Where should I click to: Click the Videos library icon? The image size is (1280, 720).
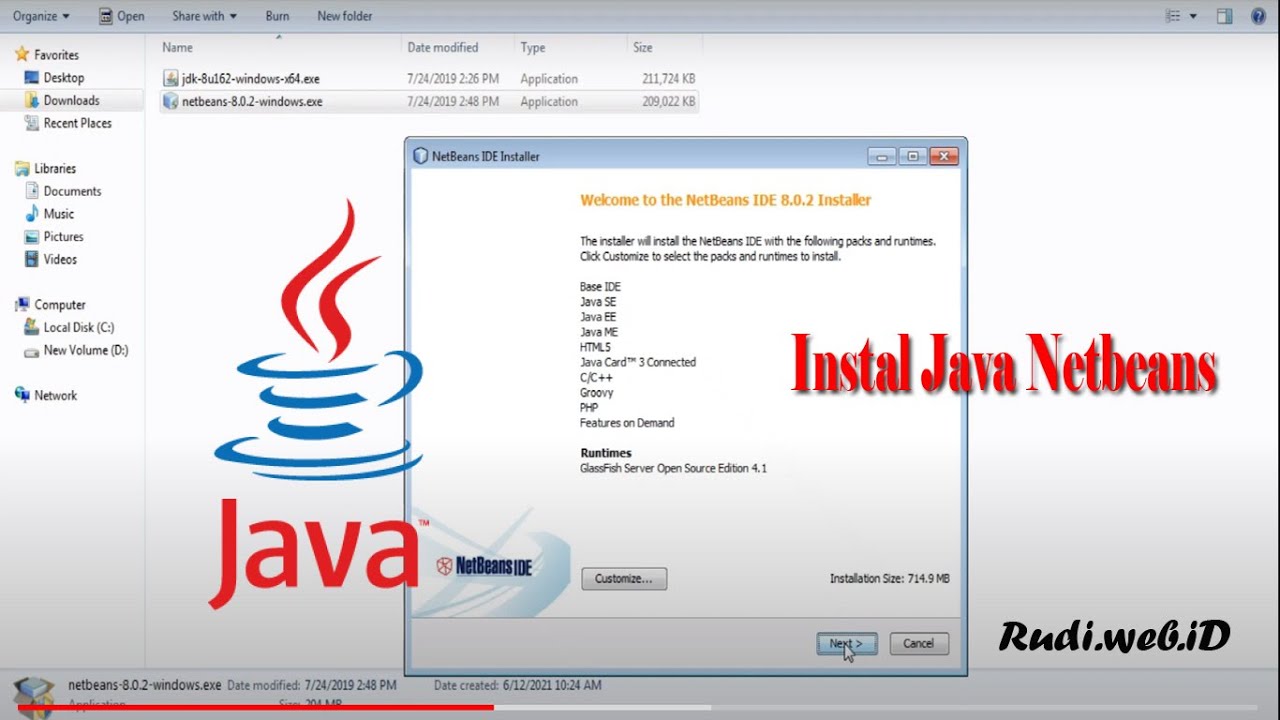[x=32, y=259]
